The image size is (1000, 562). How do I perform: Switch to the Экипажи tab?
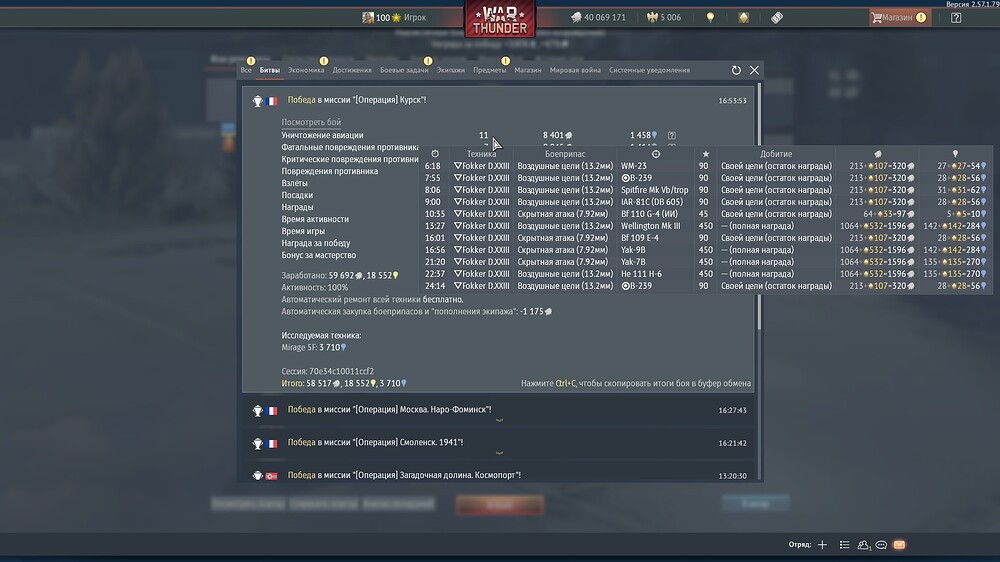(451, 70)
